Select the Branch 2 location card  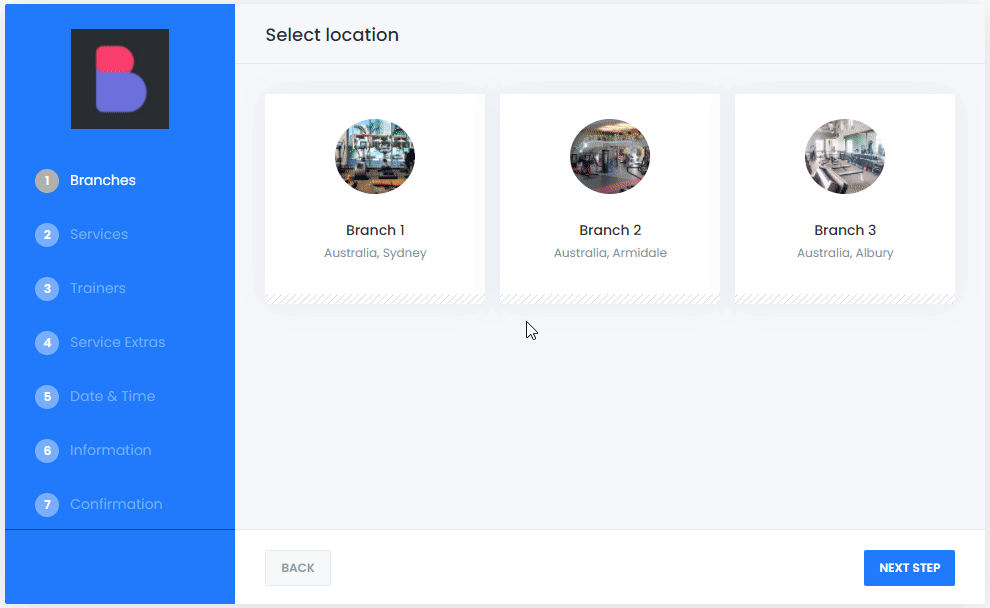point(609,197)
